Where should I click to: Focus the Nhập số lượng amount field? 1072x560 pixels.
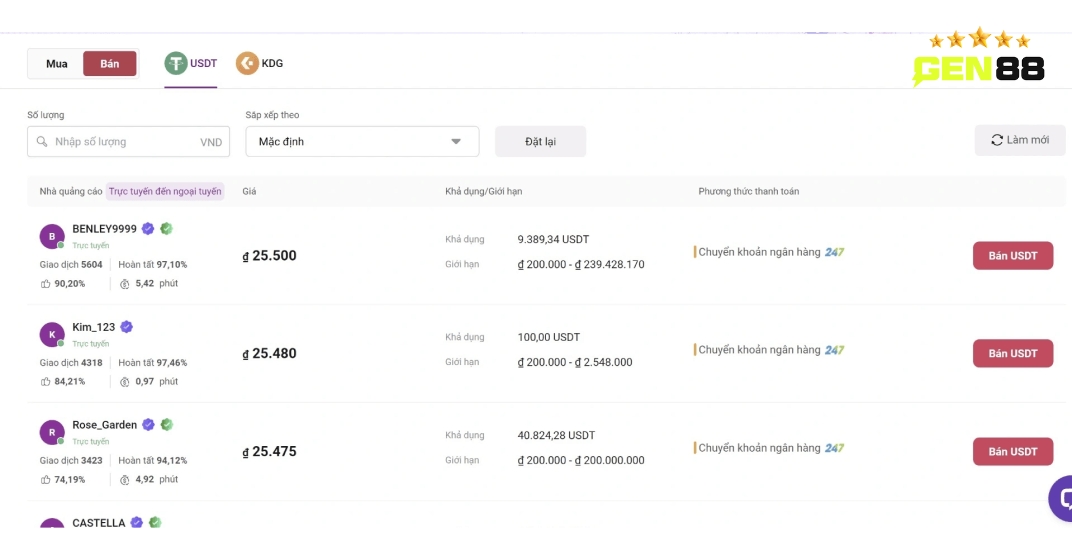point(129,142)
